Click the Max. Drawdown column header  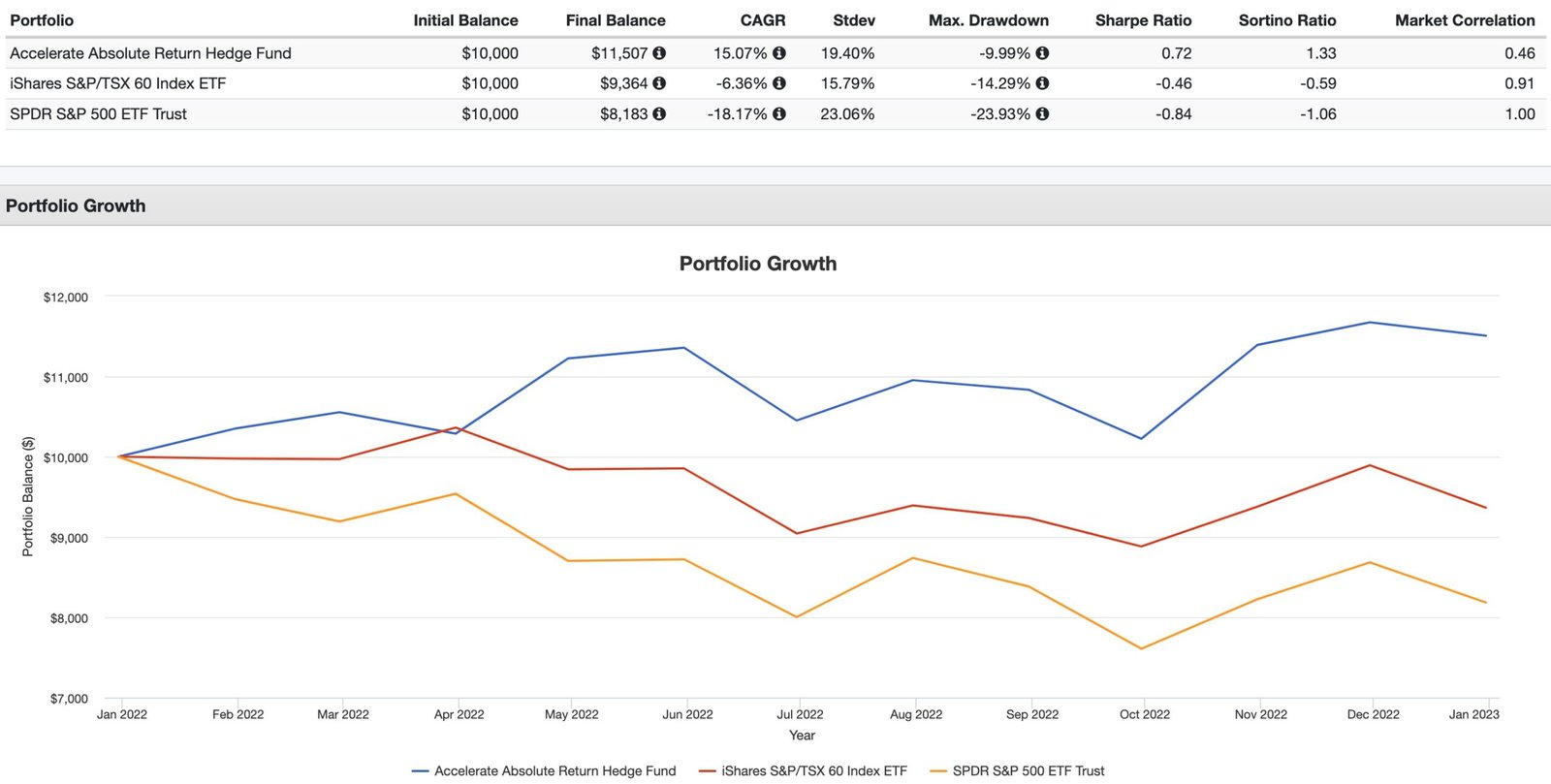pos(989,20)
